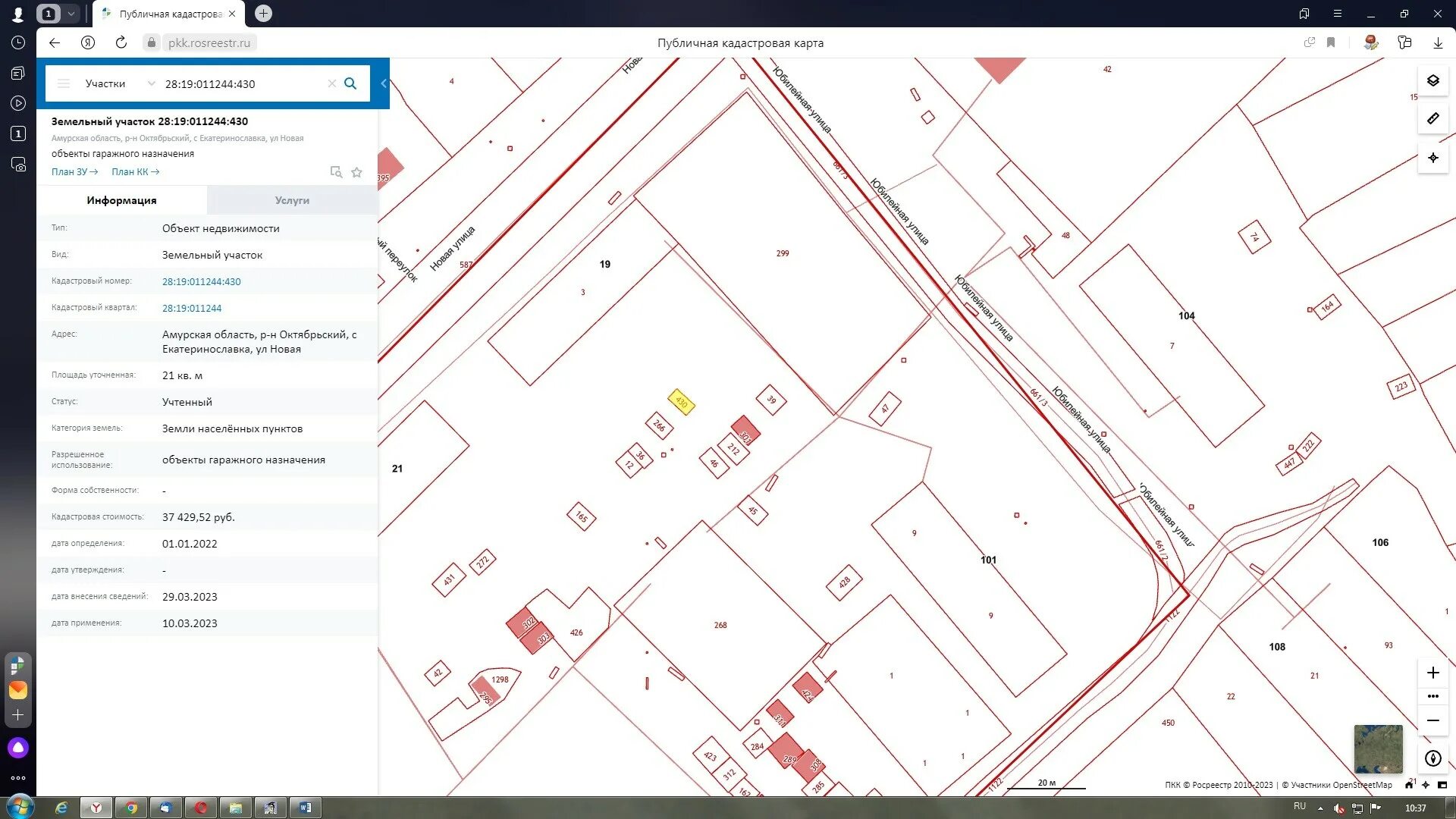
Task: Open the video player sidebar icon
Action: 18,103
